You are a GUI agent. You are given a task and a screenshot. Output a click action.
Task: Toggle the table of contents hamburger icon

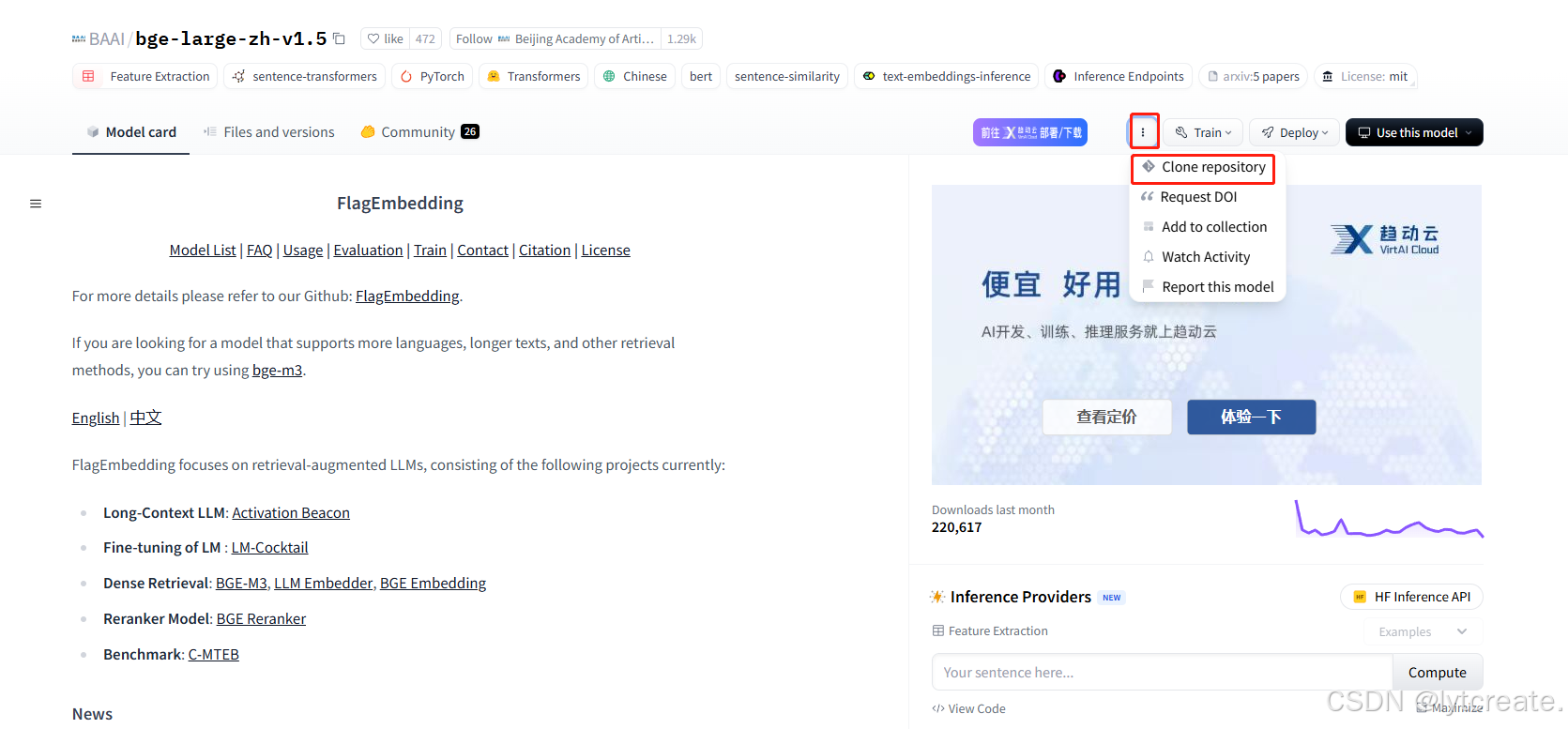[36, 204]
